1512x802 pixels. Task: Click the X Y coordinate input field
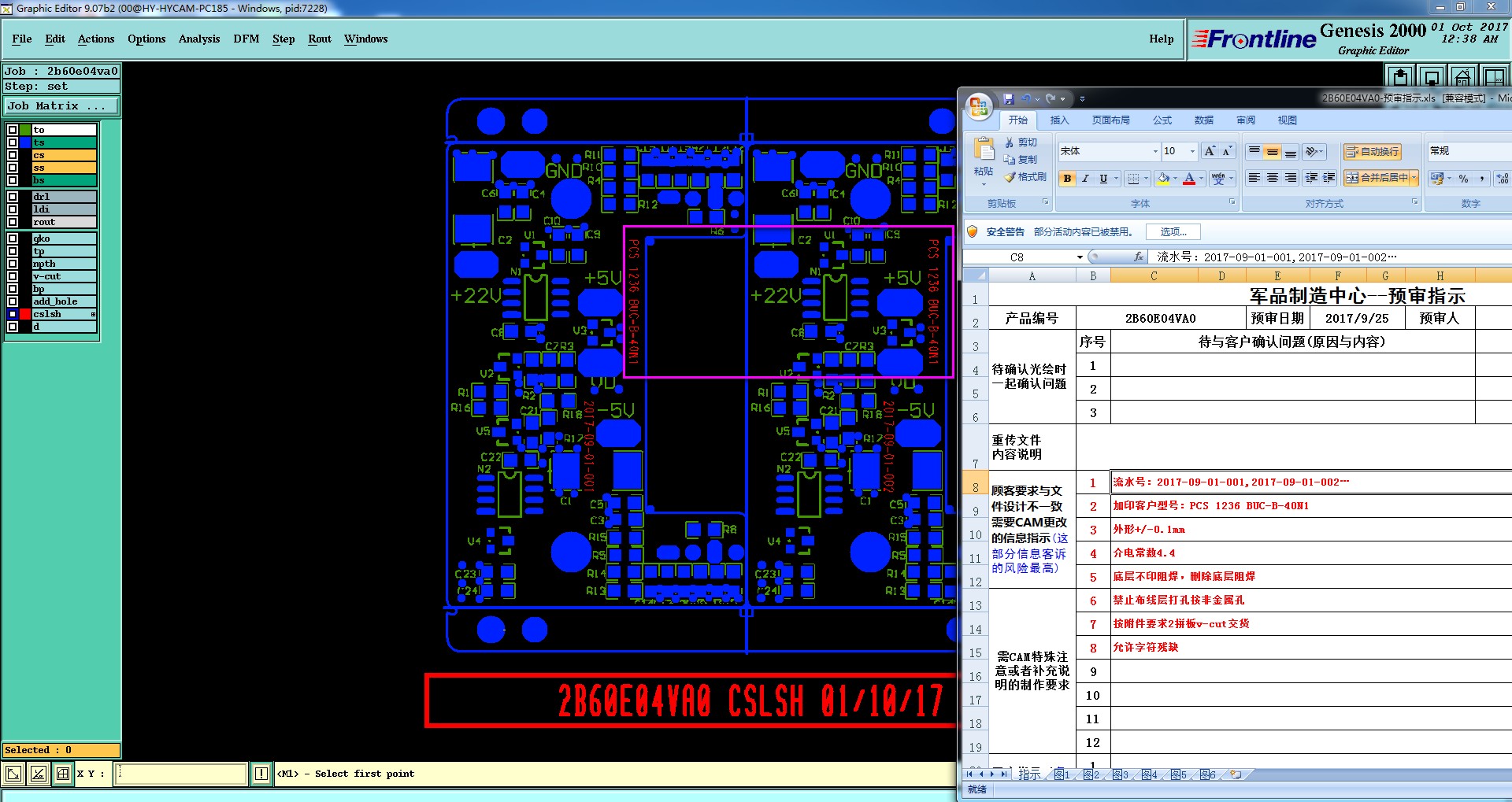(180, 774)
